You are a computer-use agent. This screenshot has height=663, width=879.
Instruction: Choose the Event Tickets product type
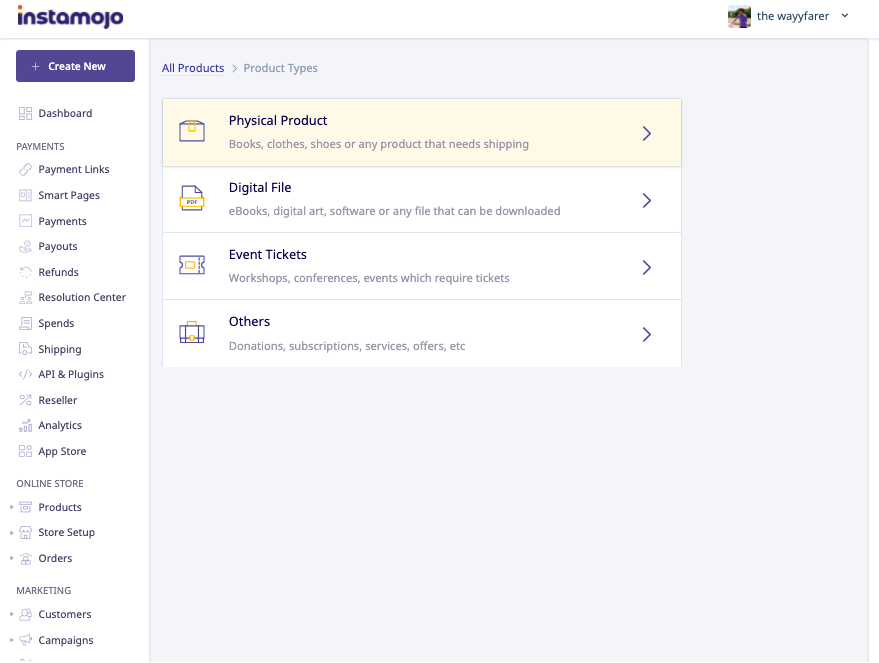(x=422, y=266)
